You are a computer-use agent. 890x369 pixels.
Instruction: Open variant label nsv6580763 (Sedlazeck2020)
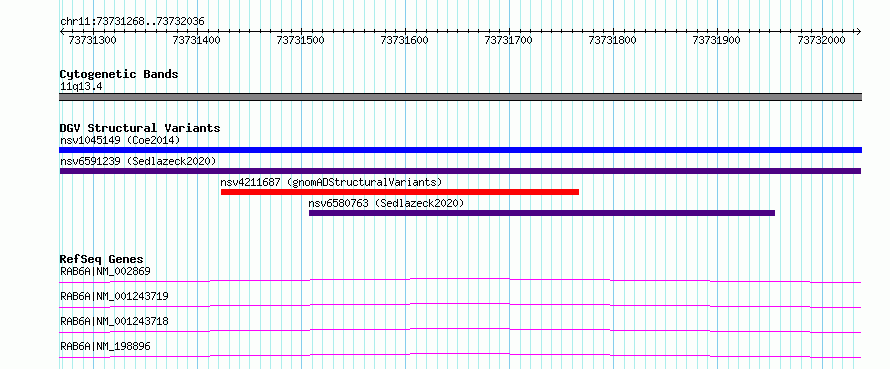tap(386, 203)
